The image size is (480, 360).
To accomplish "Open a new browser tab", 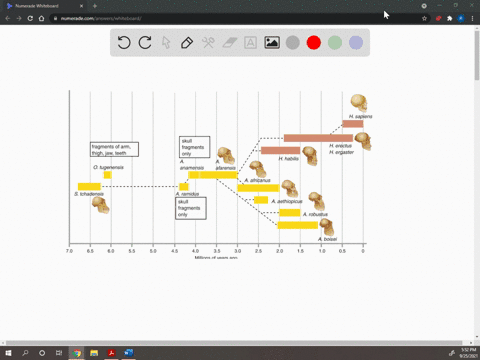I will point(95,6).
